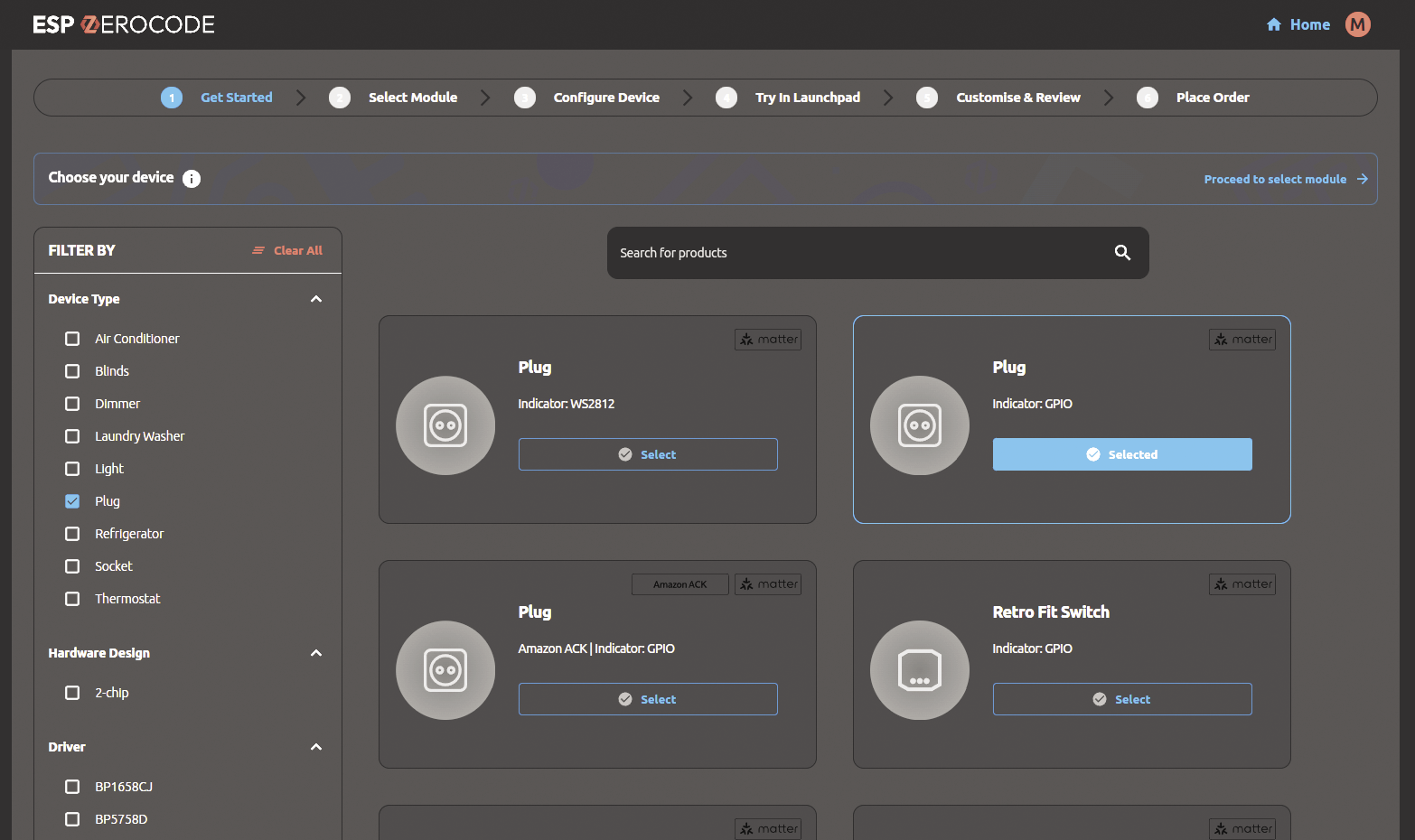Click the Amazon ACK badge
Image resolution: width=1415 pixels, height=840 pixels.
pos(680,584)
